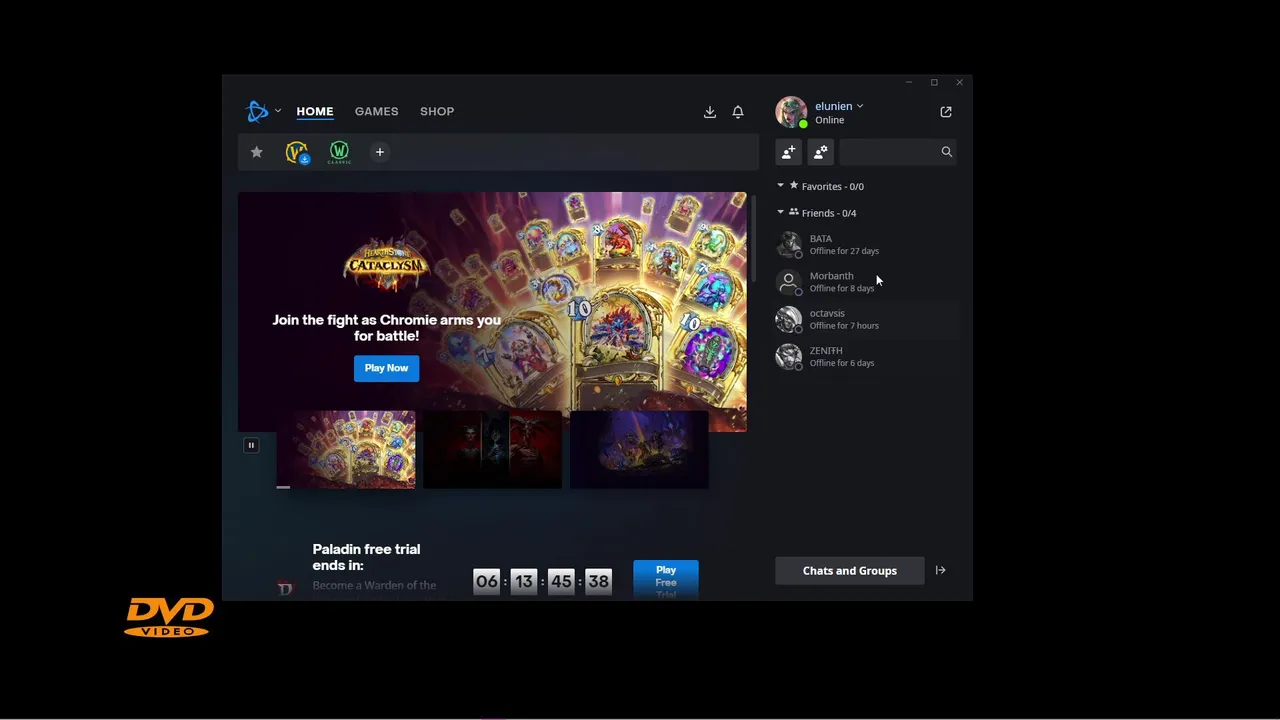Screen dimensions: 1280x720
Task: Collapse the Favorites group
Action: [x=781, y=186]
